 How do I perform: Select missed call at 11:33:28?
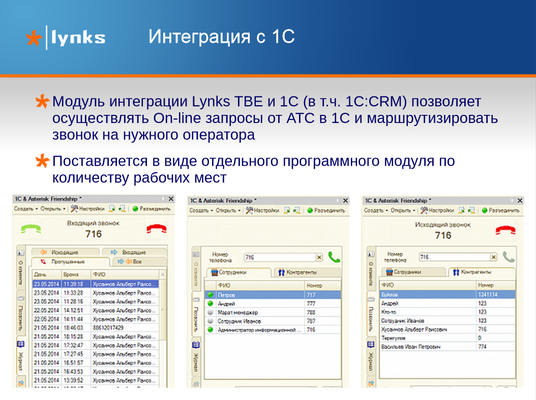point(96,293)
